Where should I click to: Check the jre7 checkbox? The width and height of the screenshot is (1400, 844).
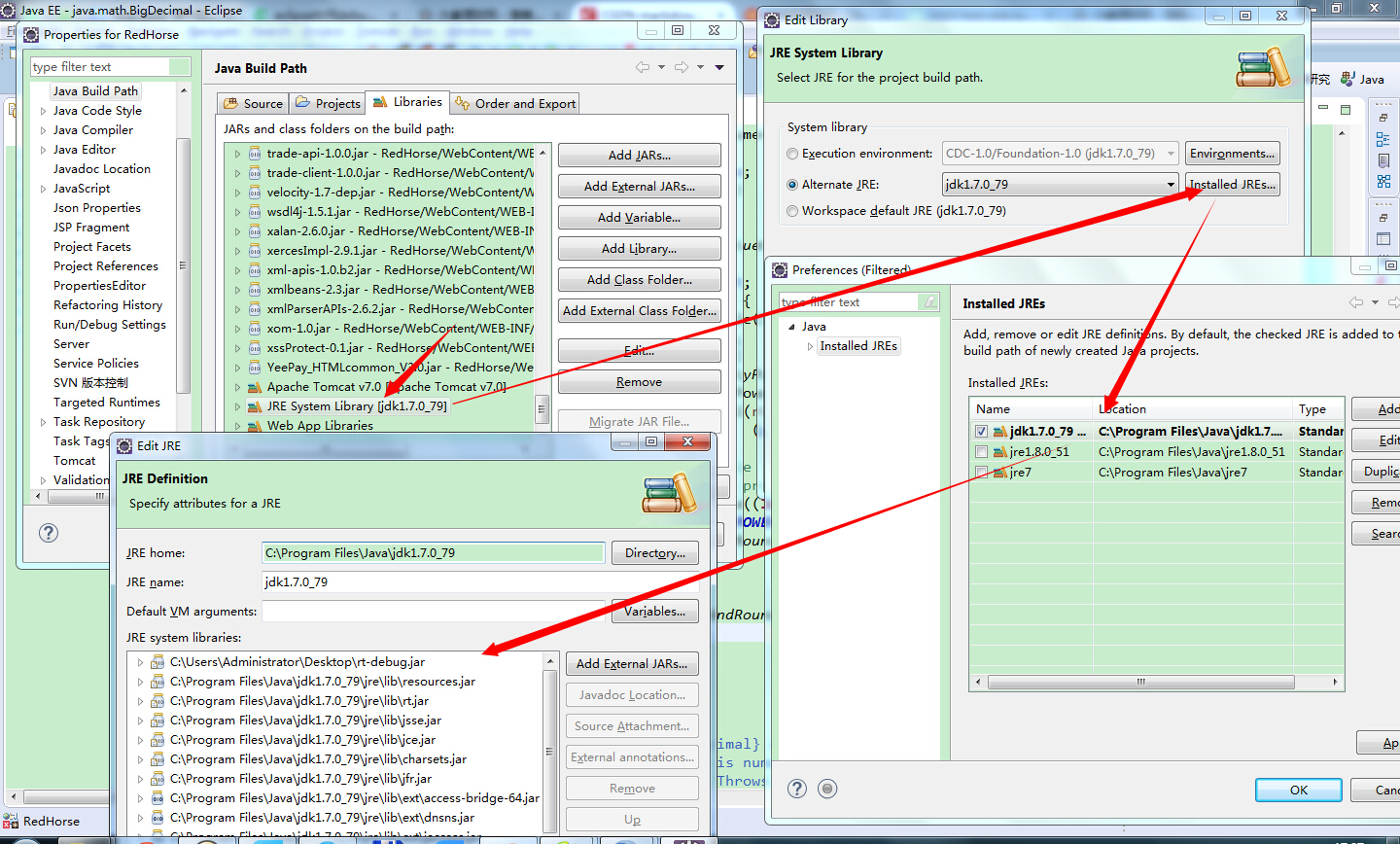[x=982, y=473]
